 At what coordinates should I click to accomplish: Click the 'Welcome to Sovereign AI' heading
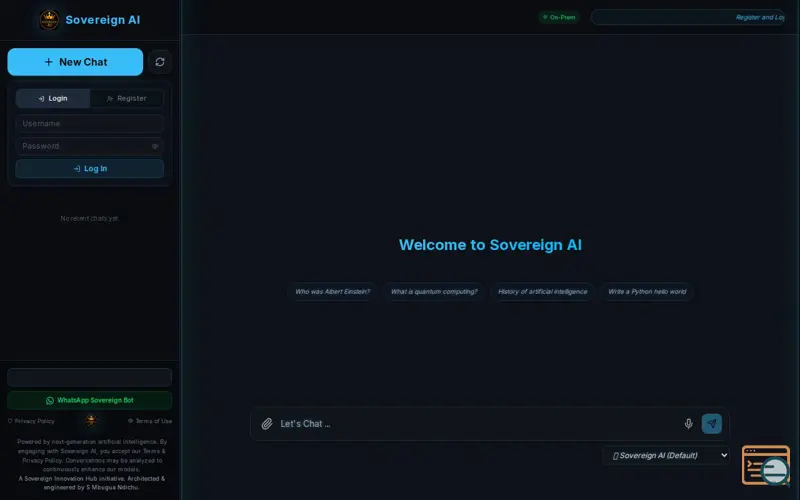coord(490,245)
